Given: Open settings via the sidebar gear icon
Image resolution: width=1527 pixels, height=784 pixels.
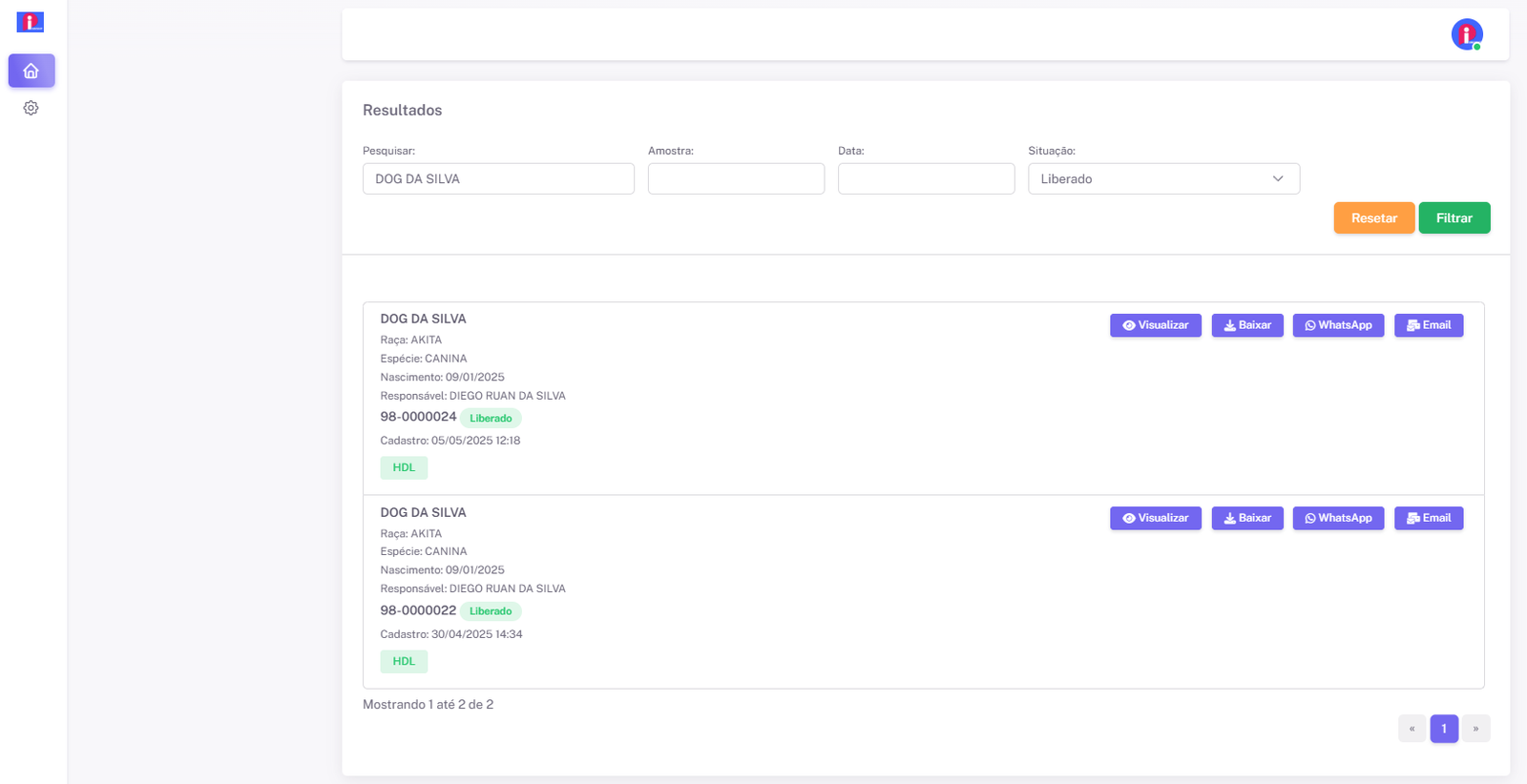Looking at the screenshot, I should [31, 109].
